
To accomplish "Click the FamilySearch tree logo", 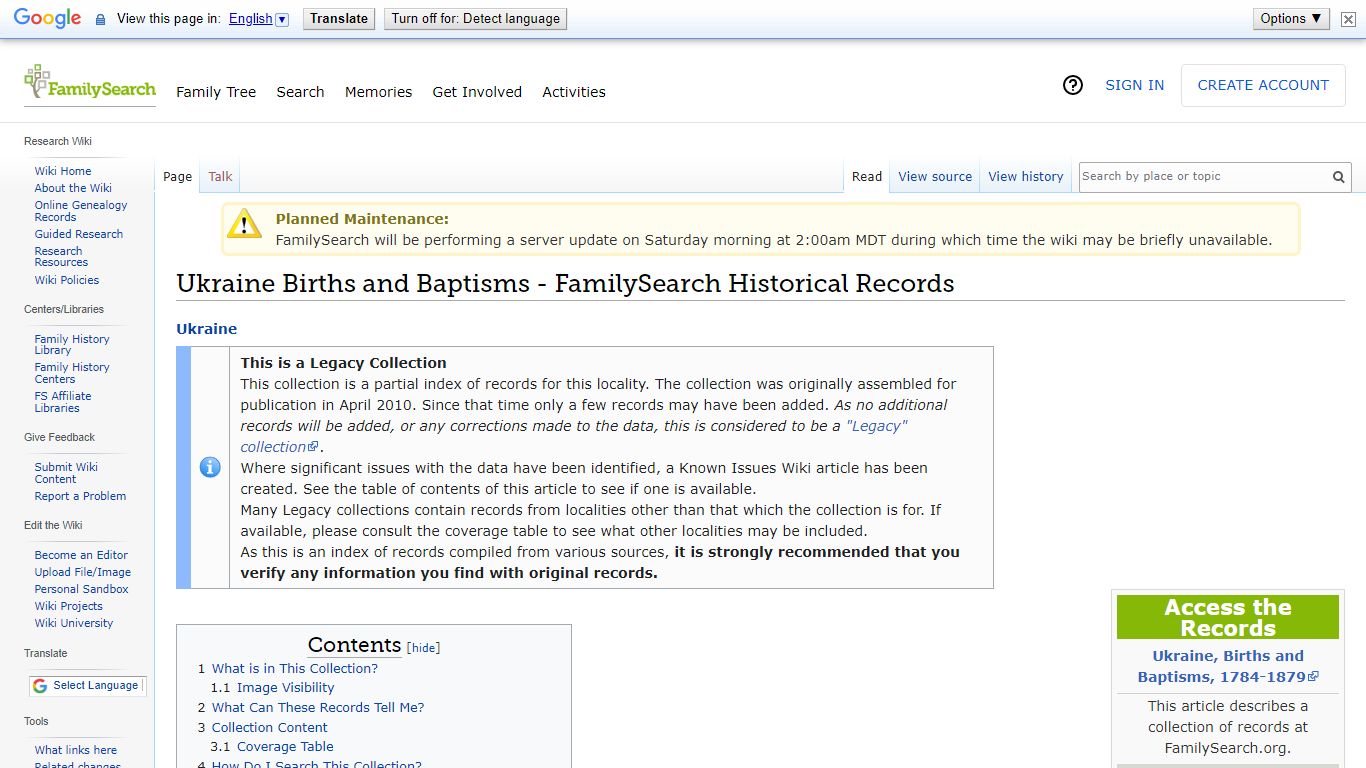I will pos(90,84).
